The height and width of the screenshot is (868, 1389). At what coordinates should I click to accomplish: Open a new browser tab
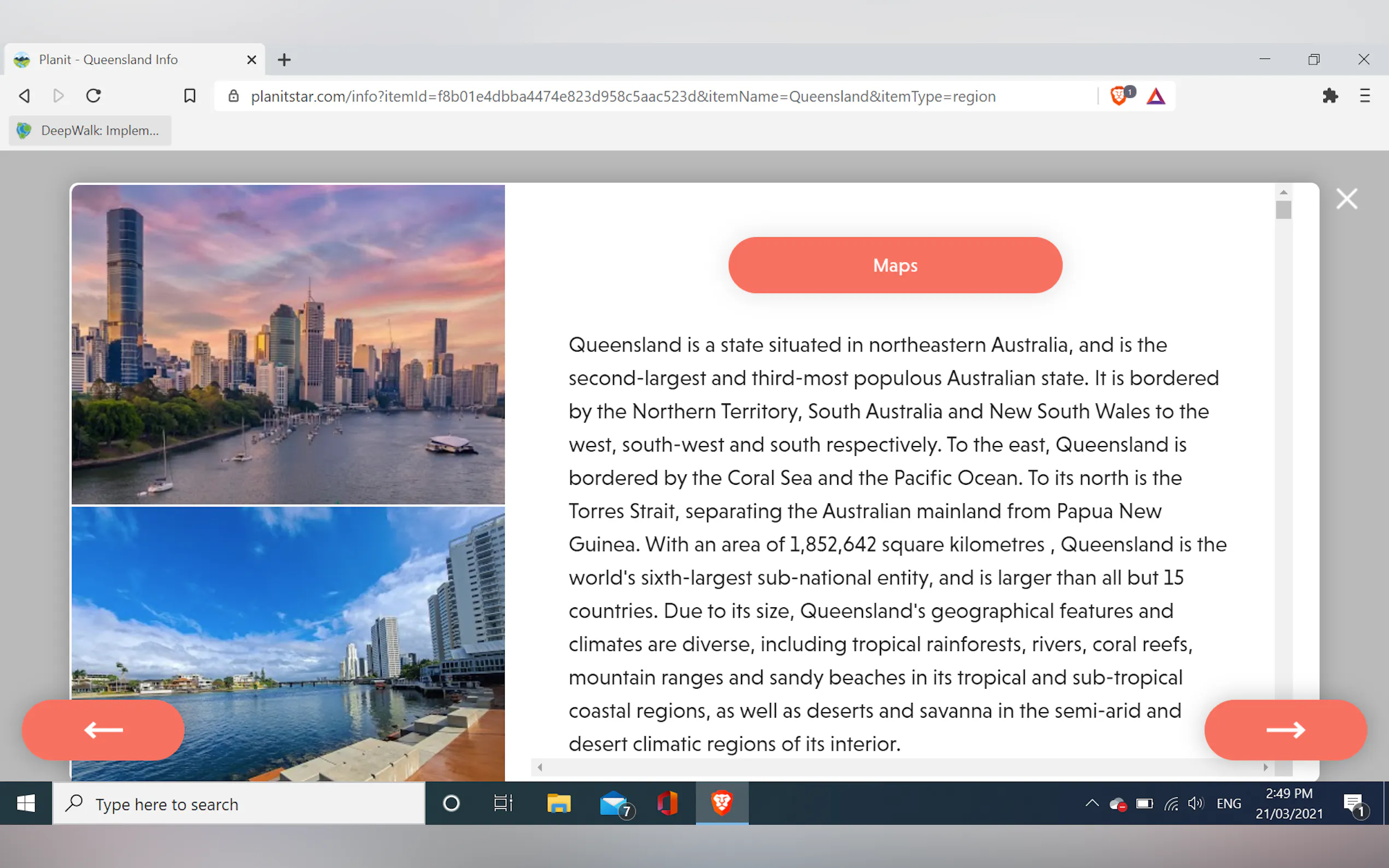click(x=284, y=60)
